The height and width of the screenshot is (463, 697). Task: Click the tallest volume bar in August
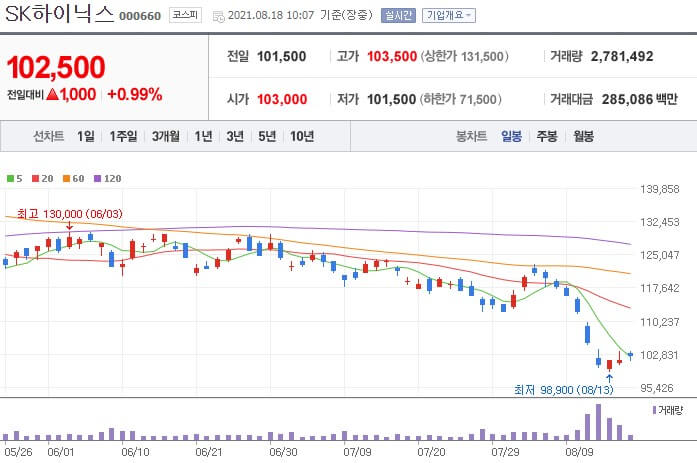[x=598, y=422]
